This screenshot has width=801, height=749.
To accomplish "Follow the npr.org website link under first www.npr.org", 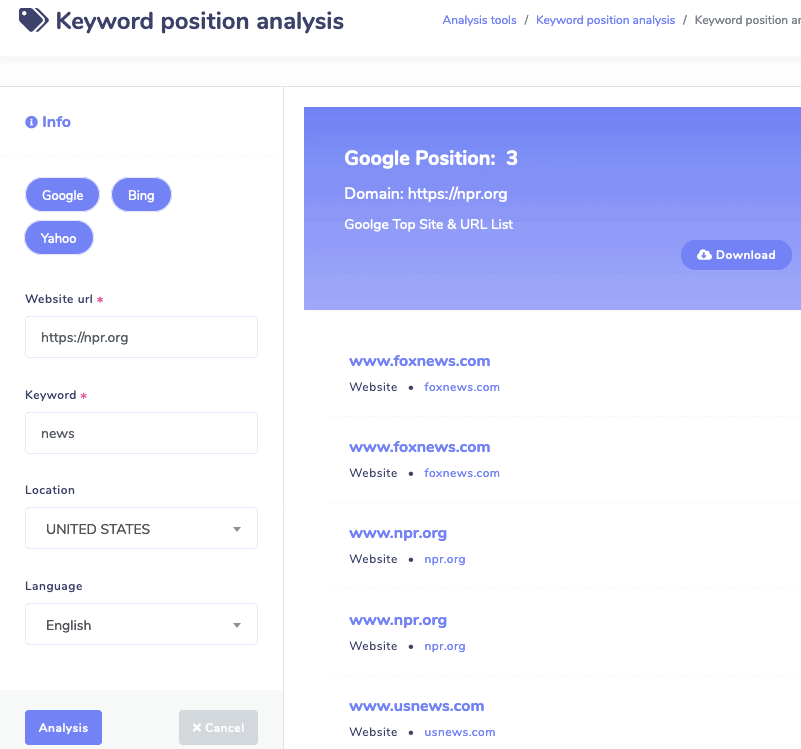I will 445,559.
